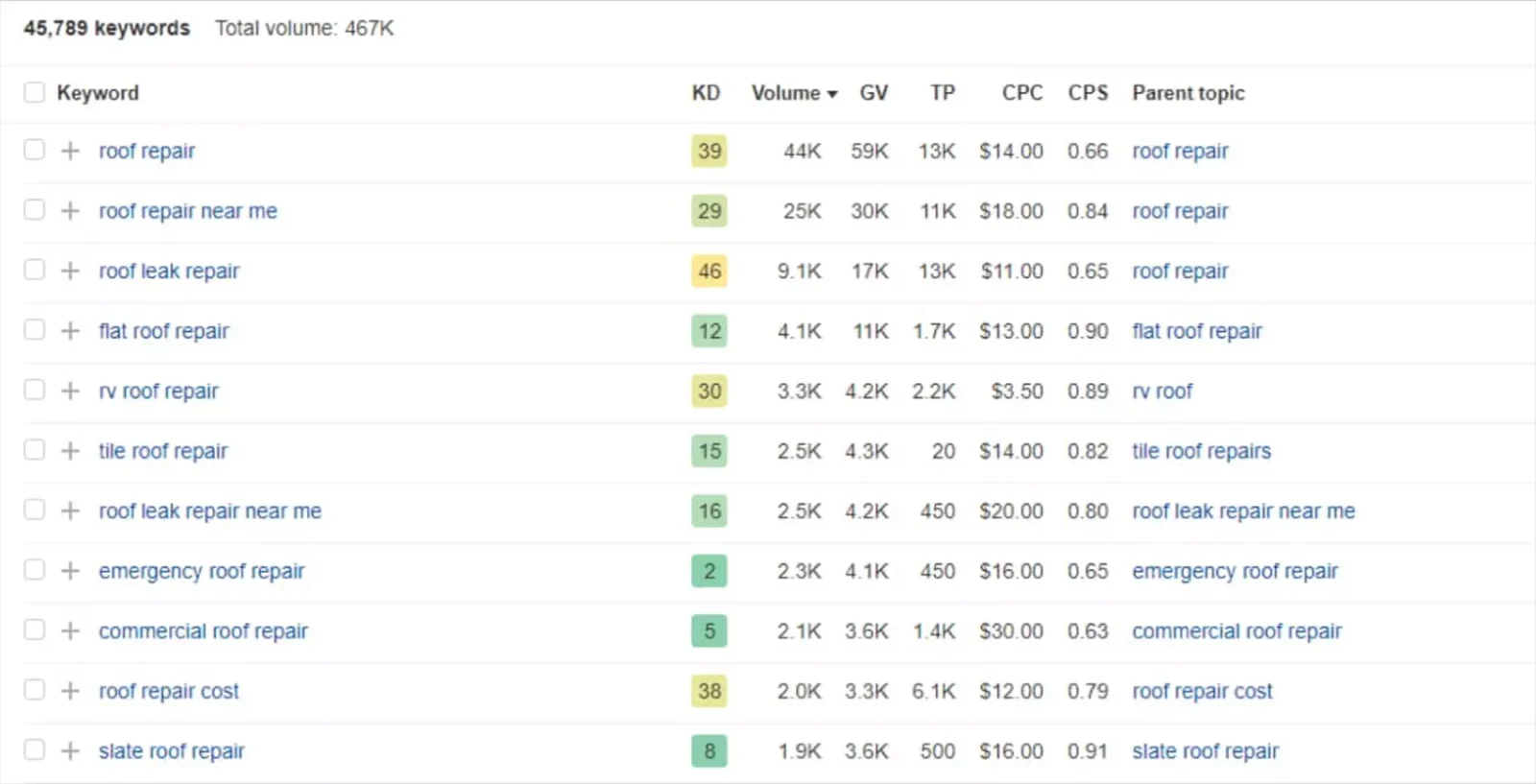Click the plus icon beside "rv roof repair"

69,391
